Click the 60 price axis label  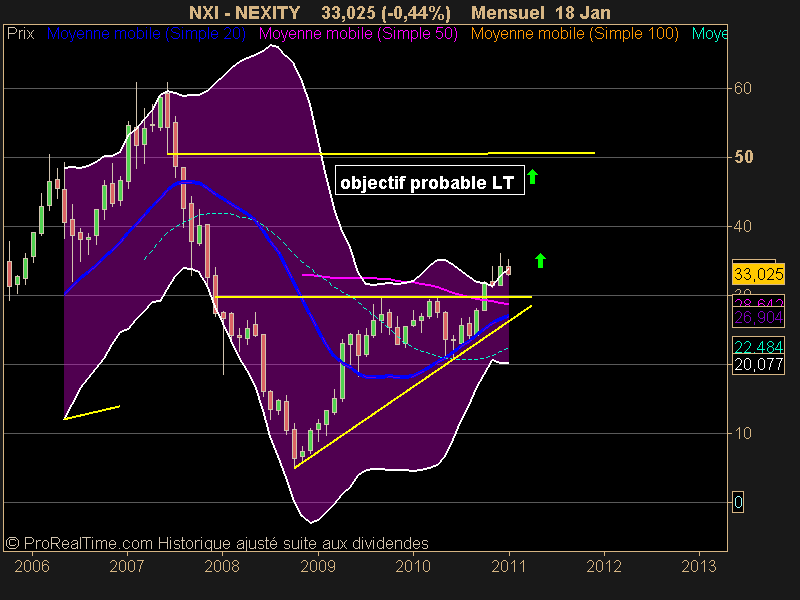click(742, 88)
